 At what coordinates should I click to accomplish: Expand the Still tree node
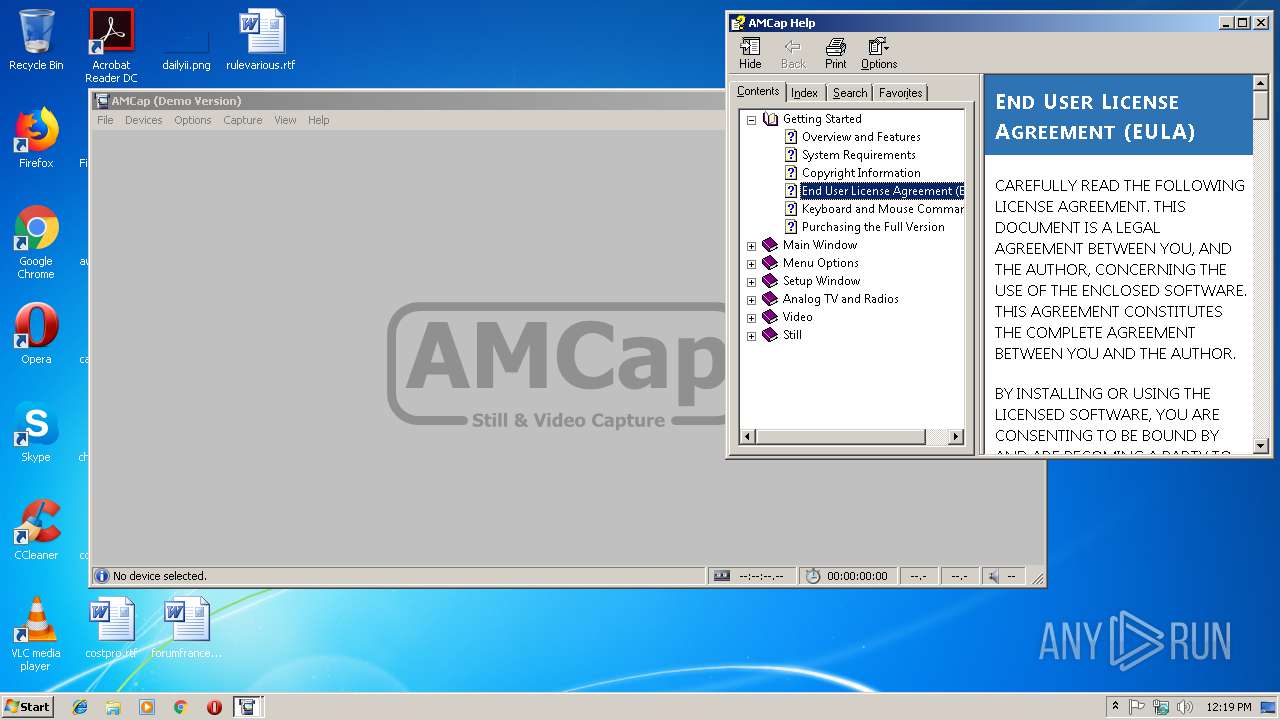[751, 335]
